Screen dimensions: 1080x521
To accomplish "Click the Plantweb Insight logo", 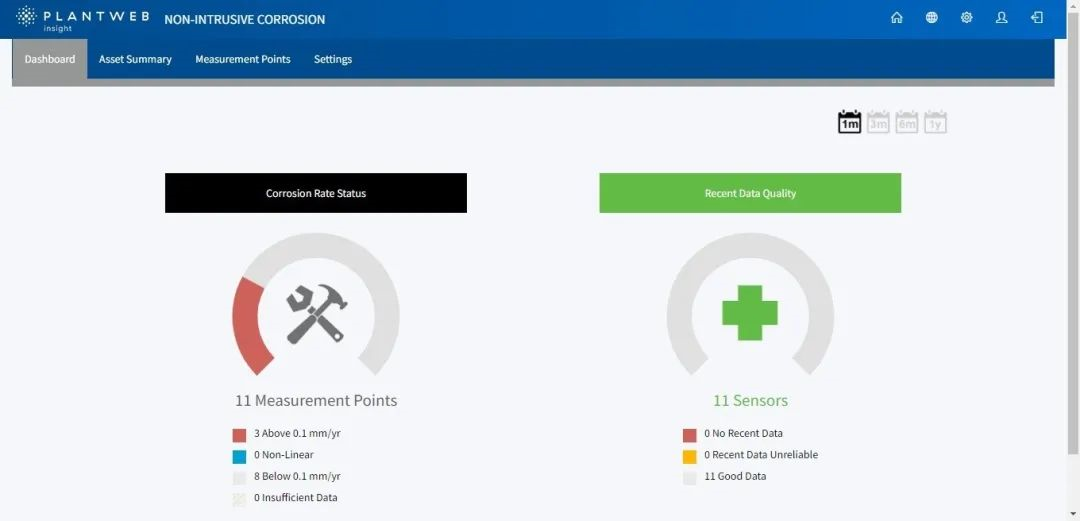I will click(80, 18).
